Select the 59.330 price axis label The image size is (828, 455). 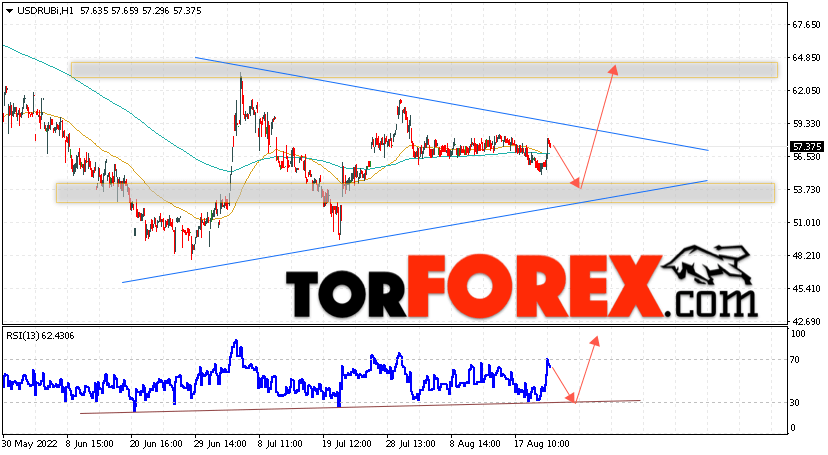point(806,124)
